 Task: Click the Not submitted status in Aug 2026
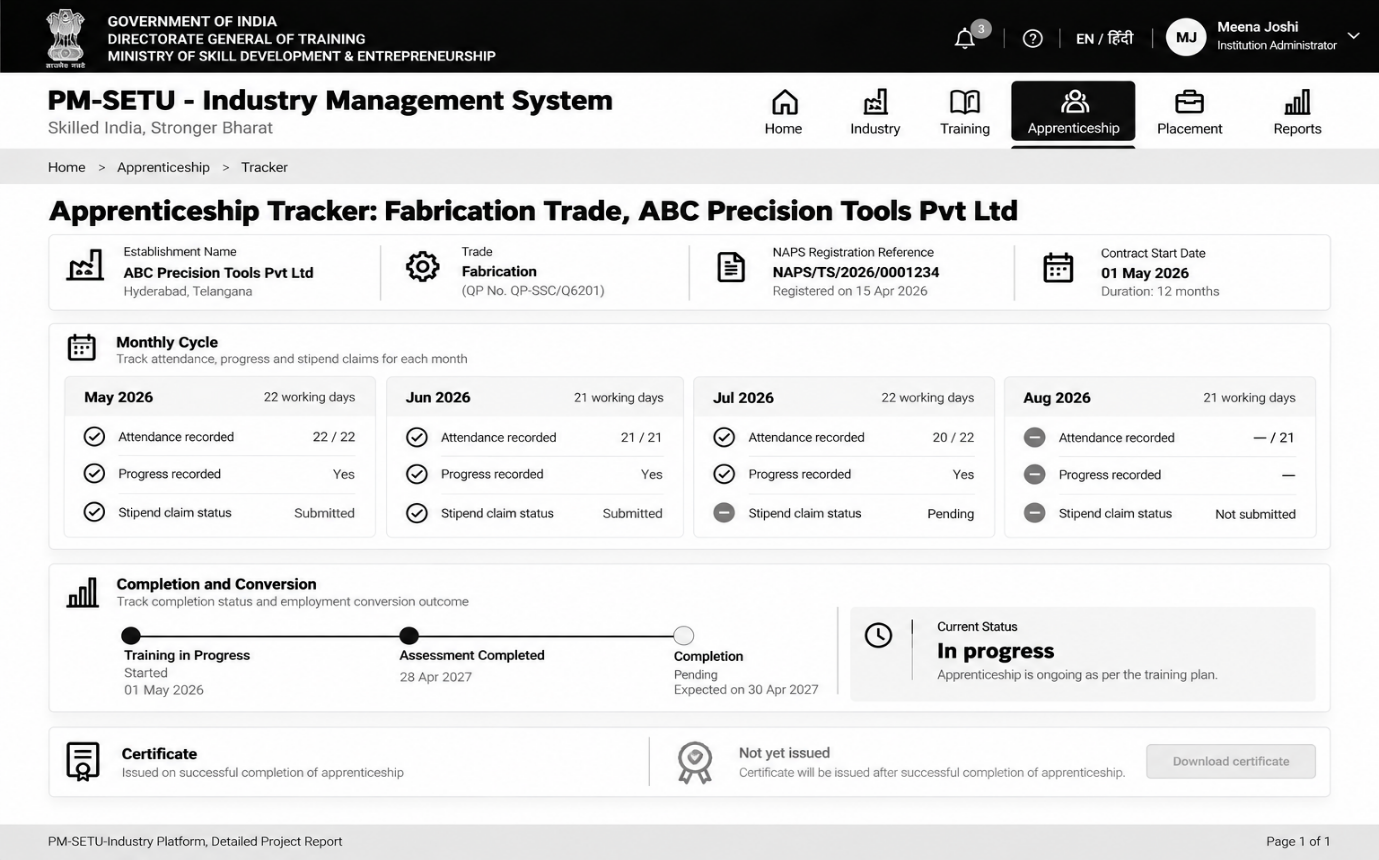click(1255, 514)
